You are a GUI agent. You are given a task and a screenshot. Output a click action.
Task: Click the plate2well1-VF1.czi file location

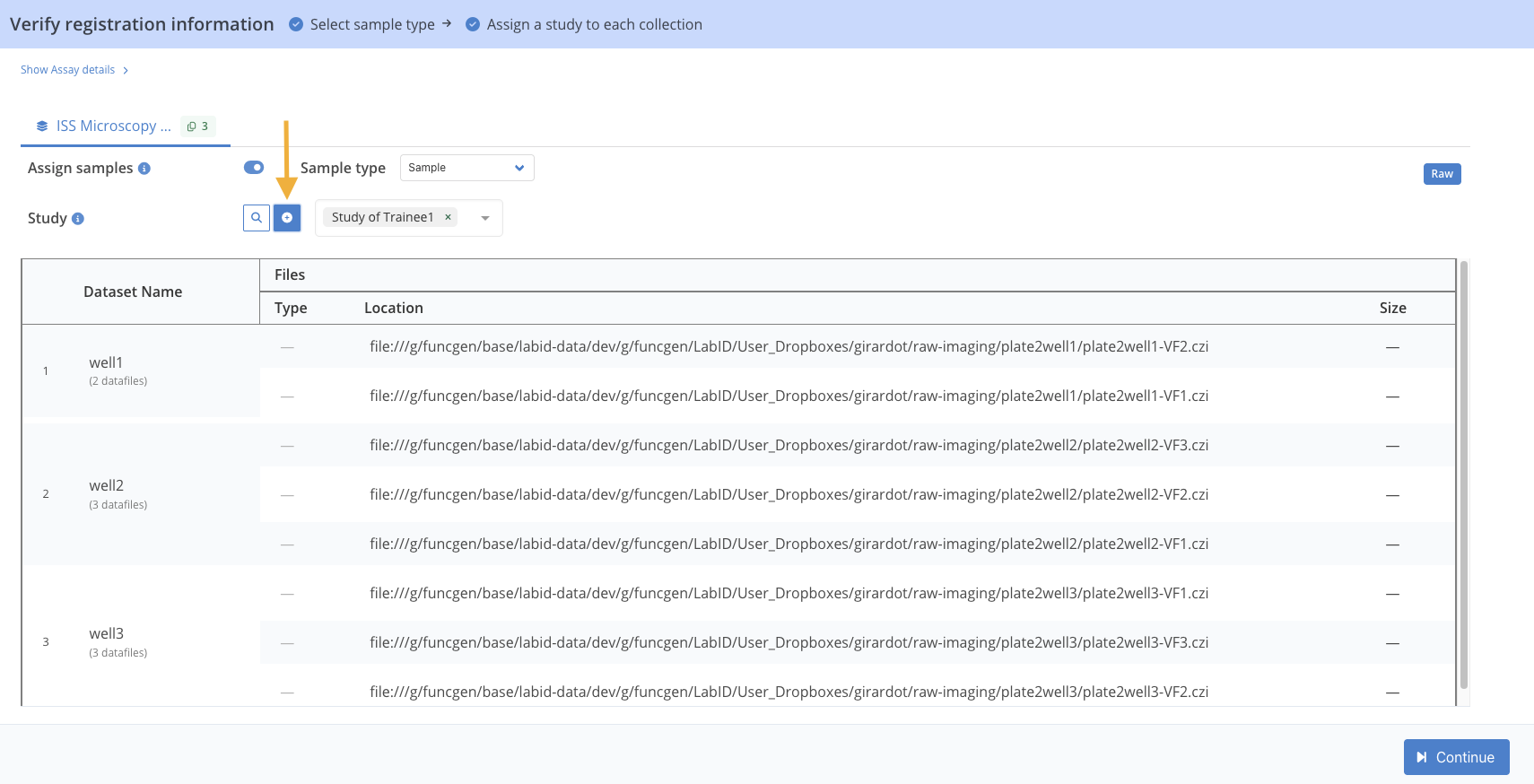[x=789, y=396]
